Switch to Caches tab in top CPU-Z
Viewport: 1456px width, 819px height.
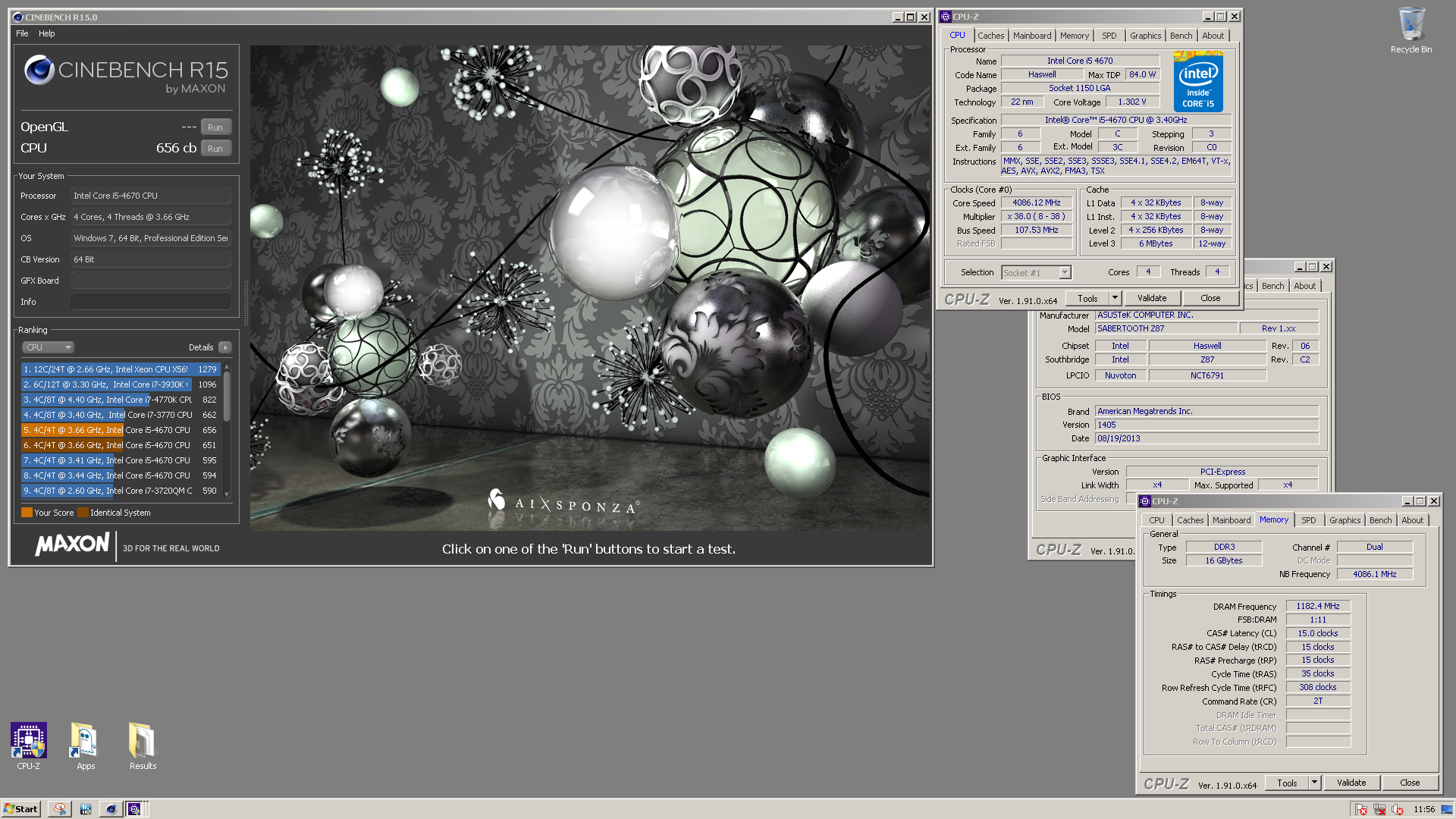pyautogui.click(x=990, y=36)
